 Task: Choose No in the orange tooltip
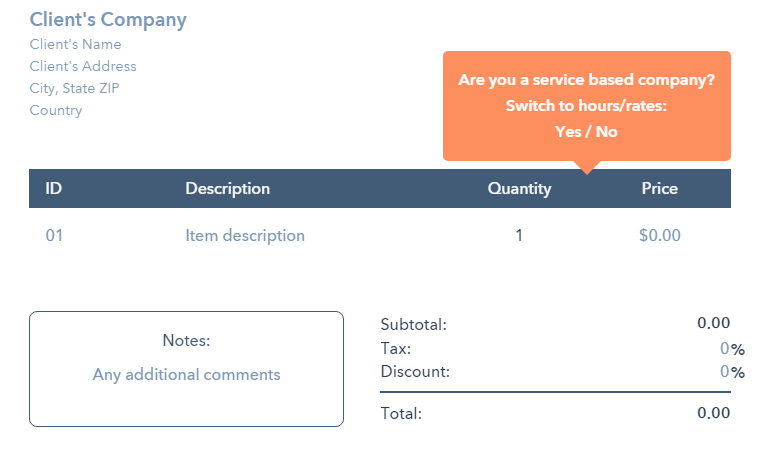606,132
